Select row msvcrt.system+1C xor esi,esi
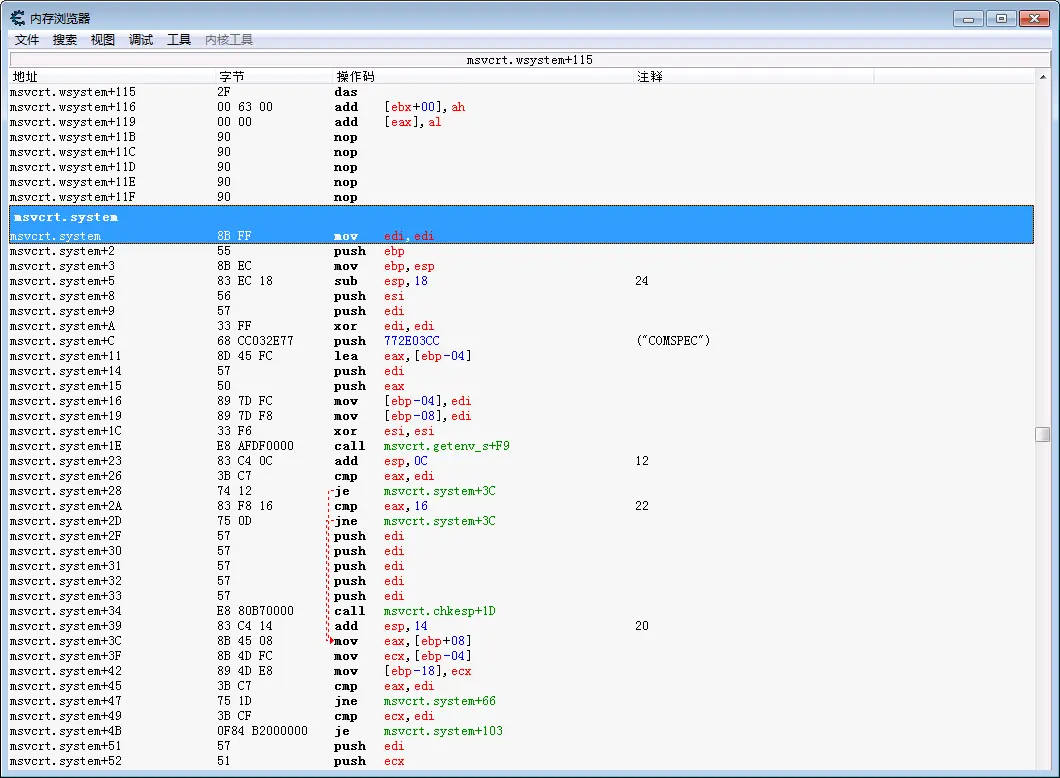1060x778 pixels. pos(521,431)
